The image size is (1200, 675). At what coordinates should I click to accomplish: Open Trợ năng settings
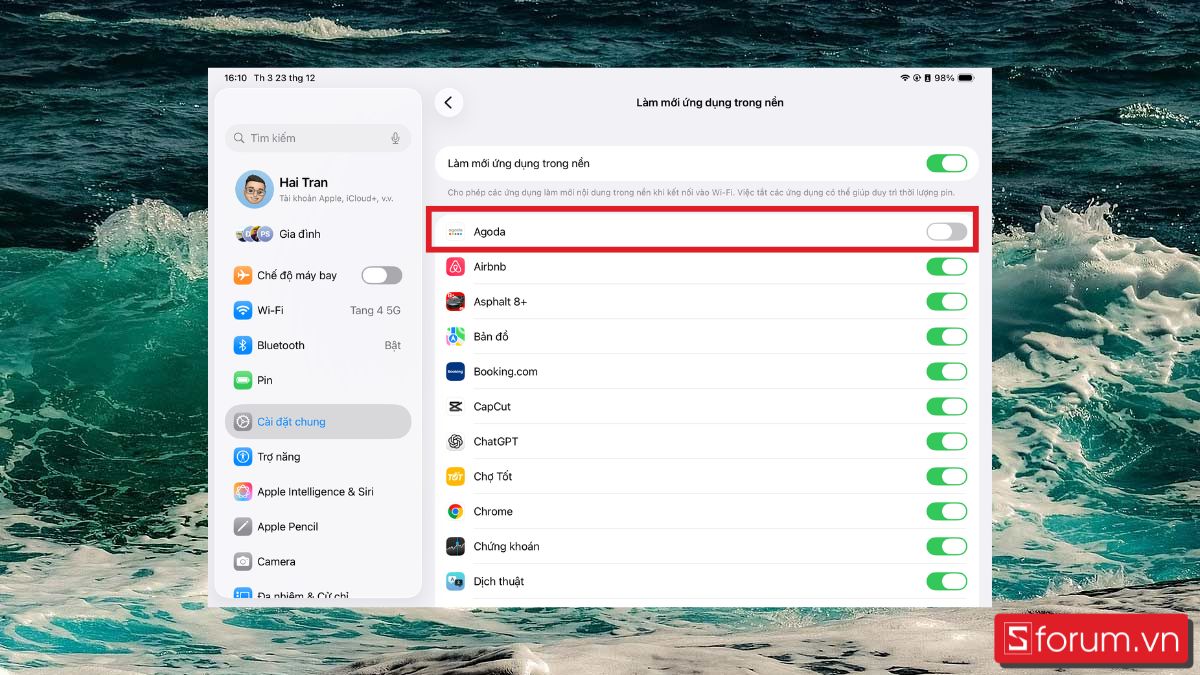(318, 457)
